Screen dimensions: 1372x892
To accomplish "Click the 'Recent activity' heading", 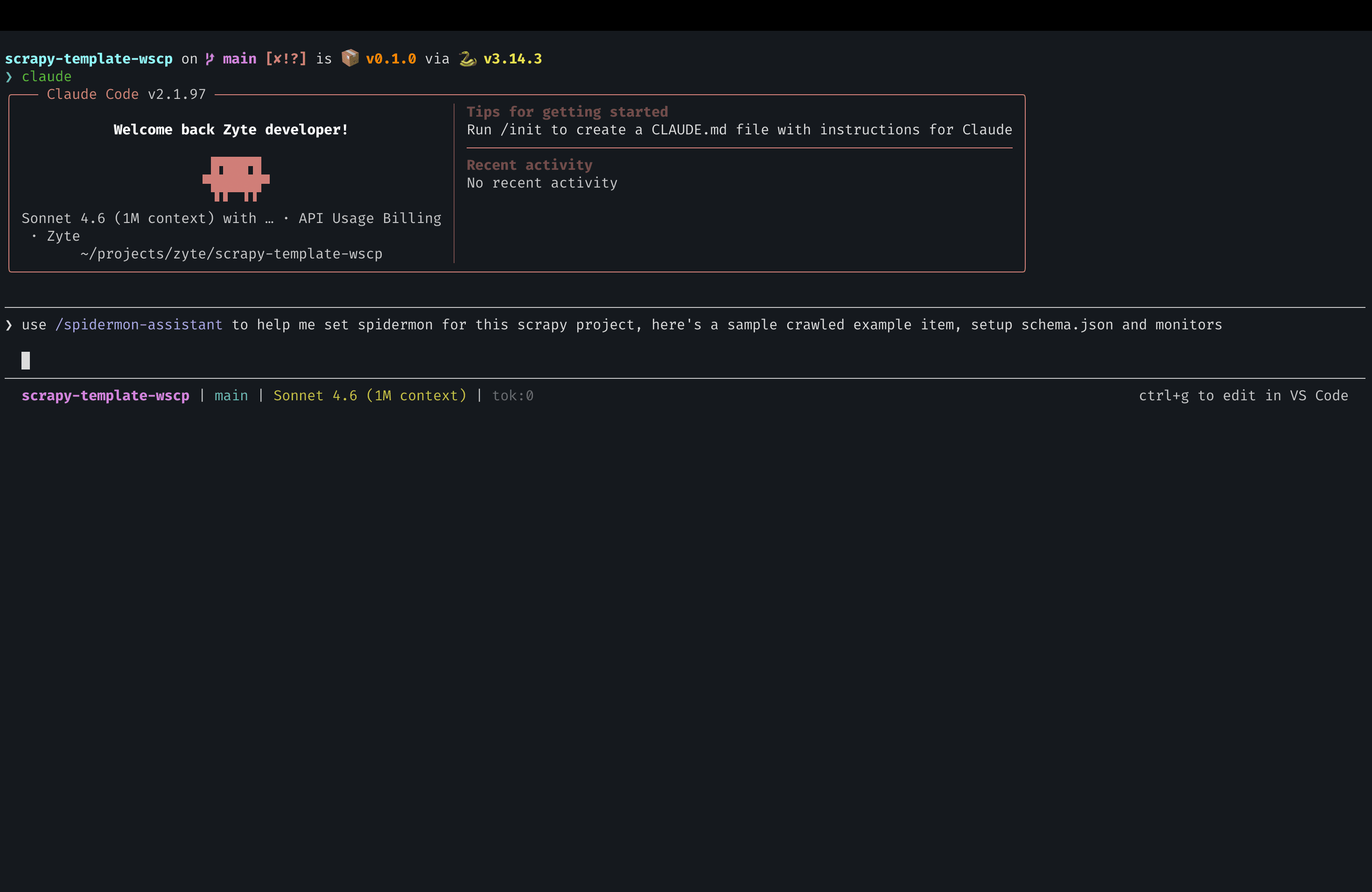I will 529,165.
